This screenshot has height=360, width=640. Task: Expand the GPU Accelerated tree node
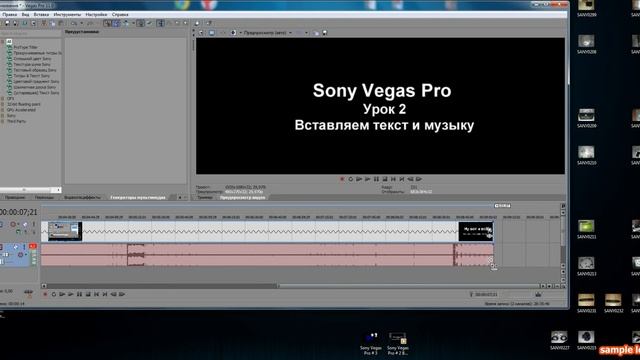(2, 110)
